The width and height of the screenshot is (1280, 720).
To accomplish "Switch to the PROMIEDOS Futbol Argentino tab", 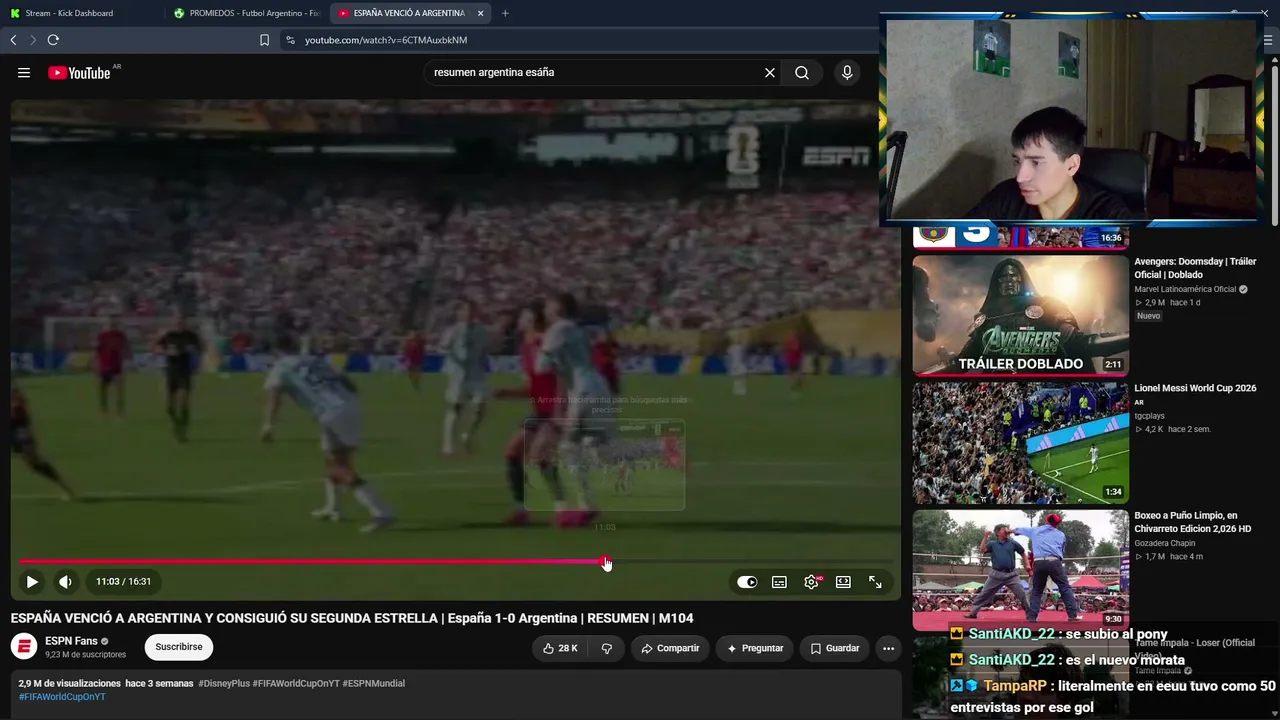I will click(x=247, y=13).
